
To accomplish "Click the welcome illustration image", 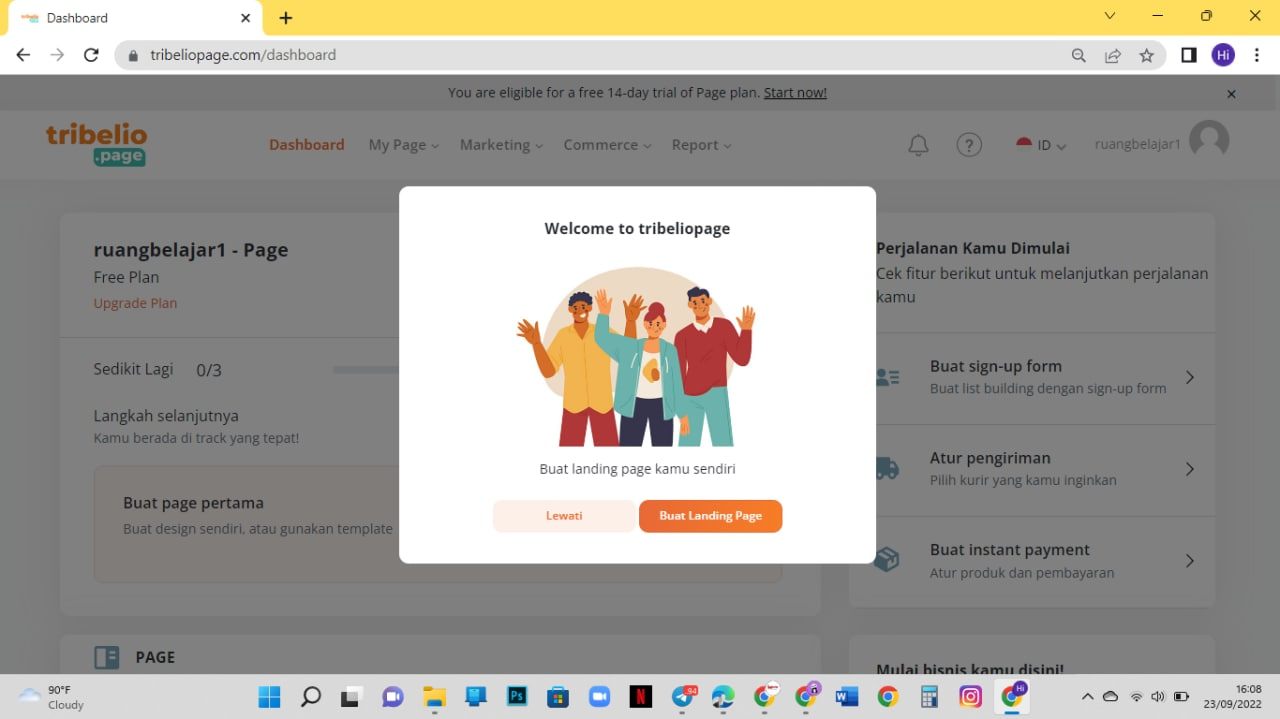I will point(636,356).
